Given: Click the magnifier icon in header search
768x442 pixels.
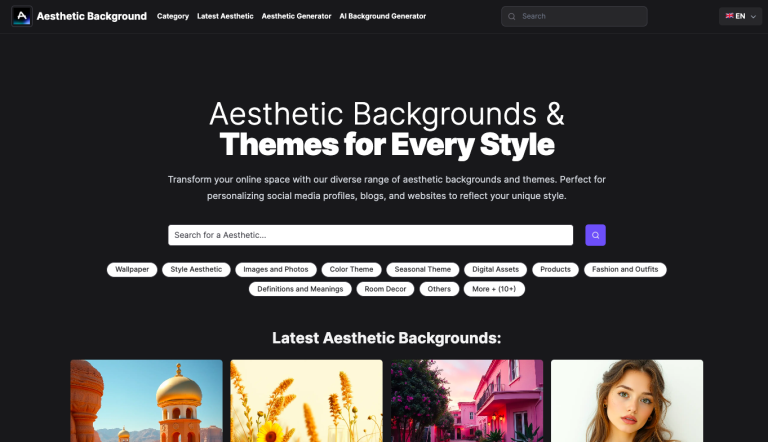Looking at the screenshot, I should [x=512, y=16].
